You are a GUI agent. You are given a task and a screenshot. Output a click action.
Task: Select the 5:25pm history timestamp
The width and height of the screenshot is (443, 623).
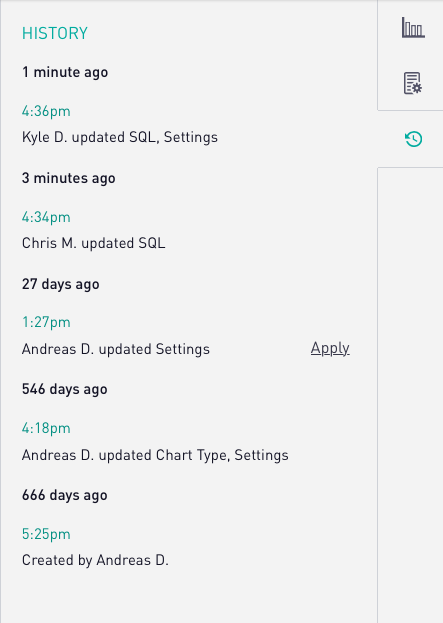pos(46,534)
